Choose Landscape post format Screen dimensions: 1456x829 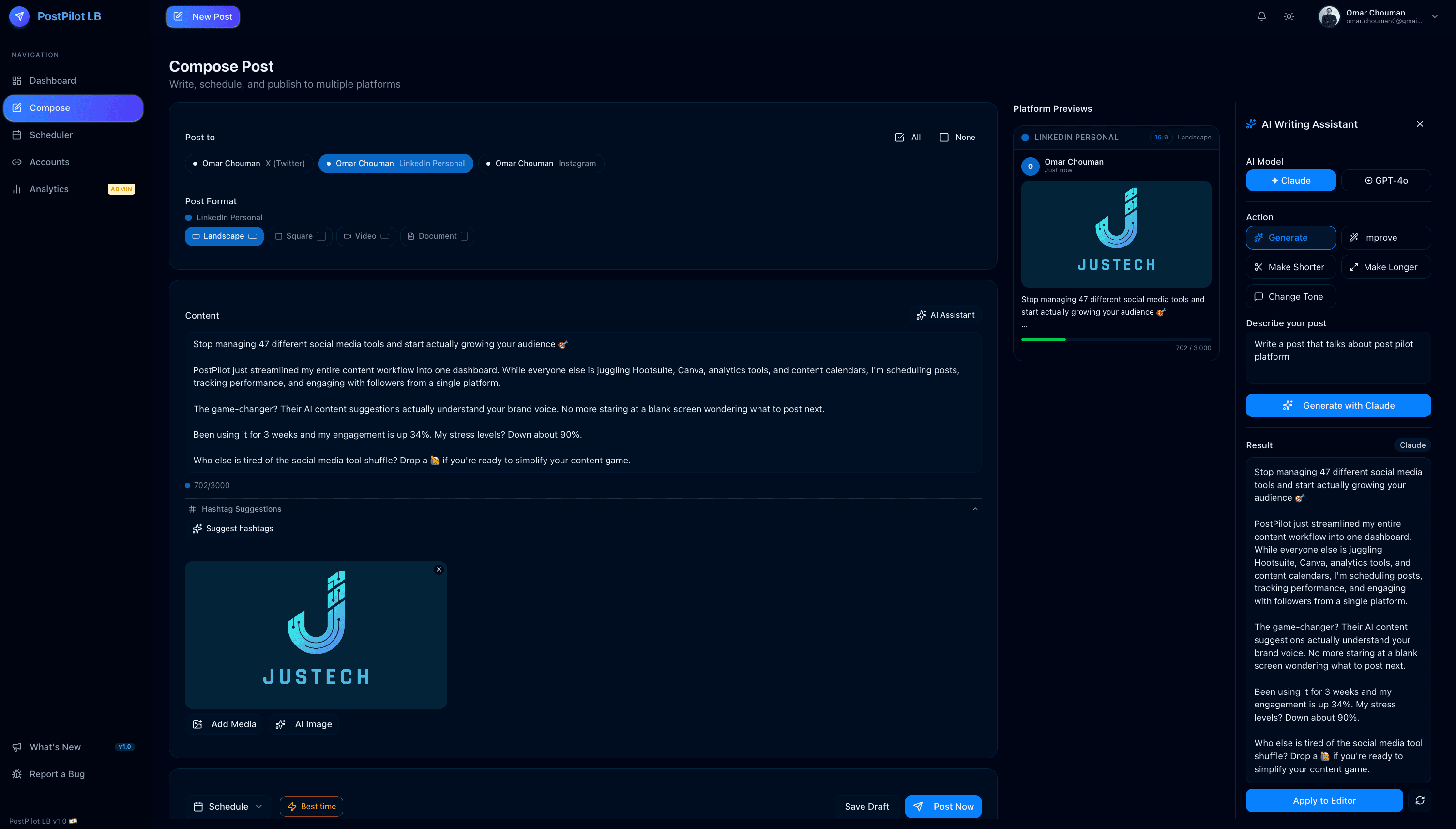(224, 236)
